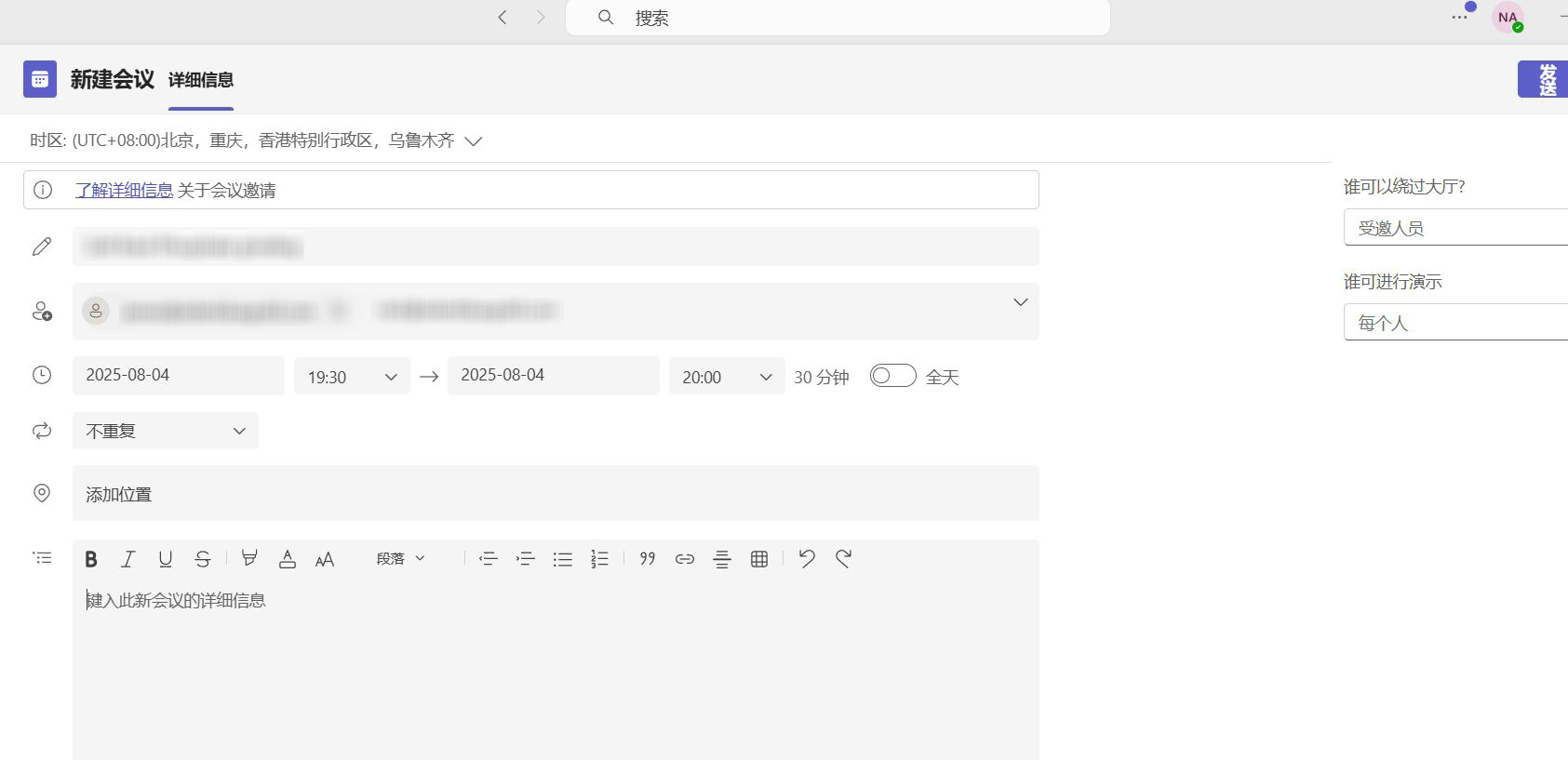Open the 19:30 start time dropdown

click(352, 377)
